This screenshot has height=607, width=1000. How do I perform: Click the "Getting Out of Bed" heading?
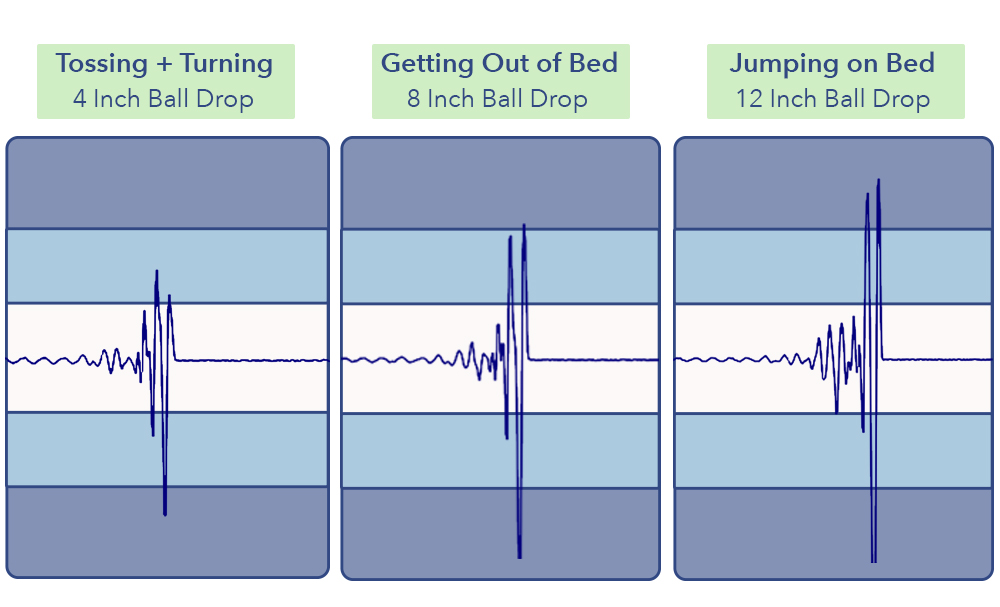(x=499, y=64)
